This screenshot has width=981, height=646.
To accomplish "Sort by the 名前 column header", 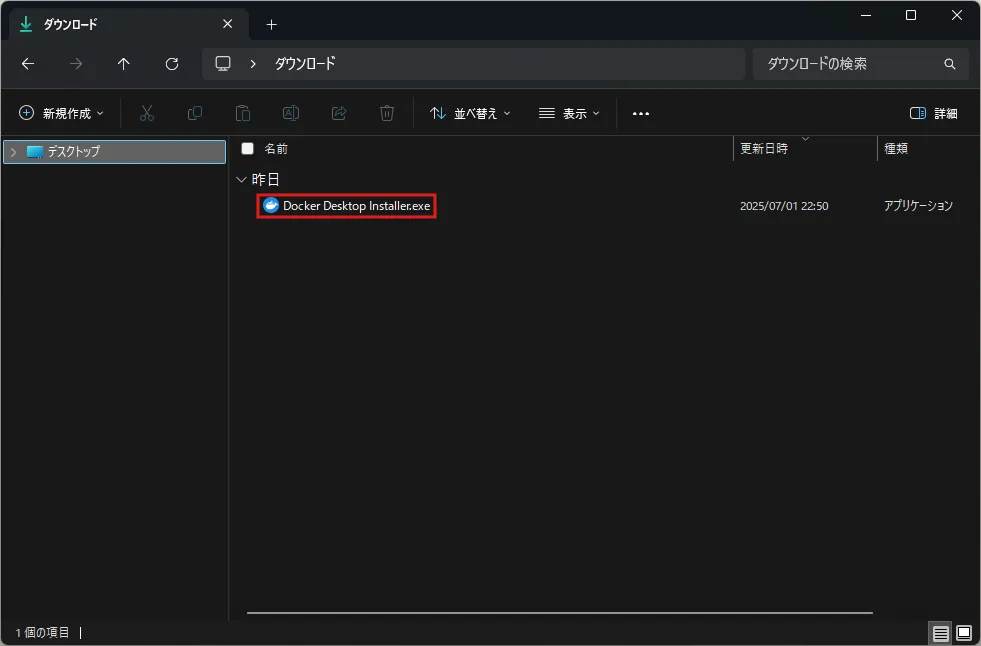I will [x=276, y=149].
